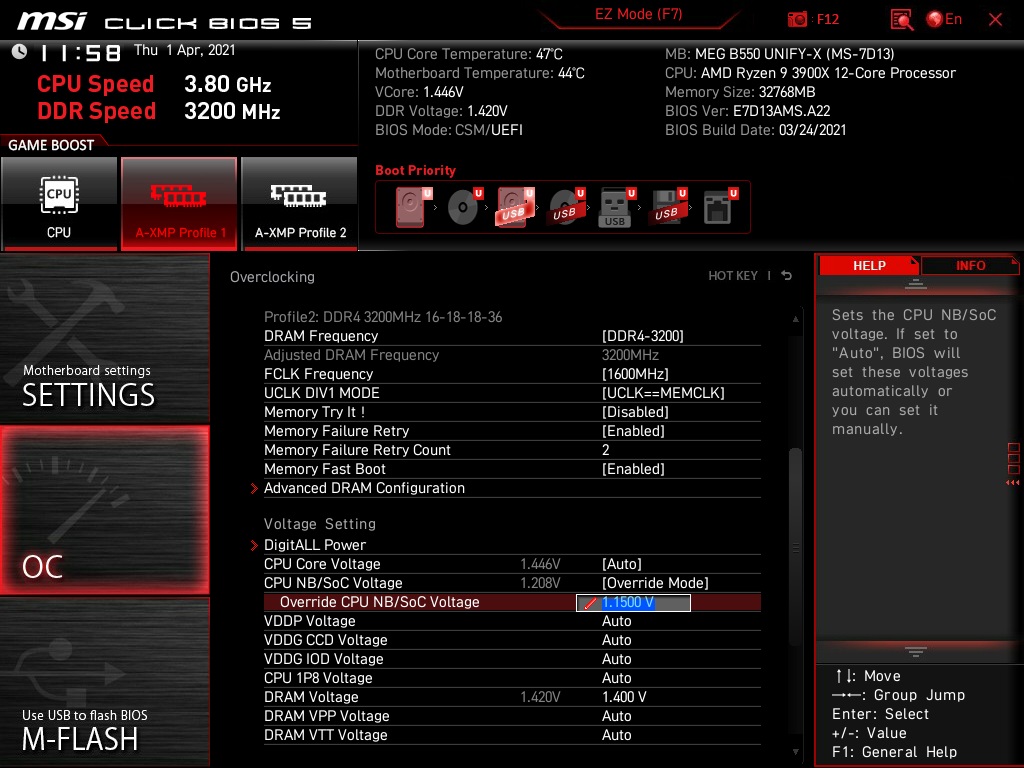Select the optical disc boot device icon

[464, 207]
